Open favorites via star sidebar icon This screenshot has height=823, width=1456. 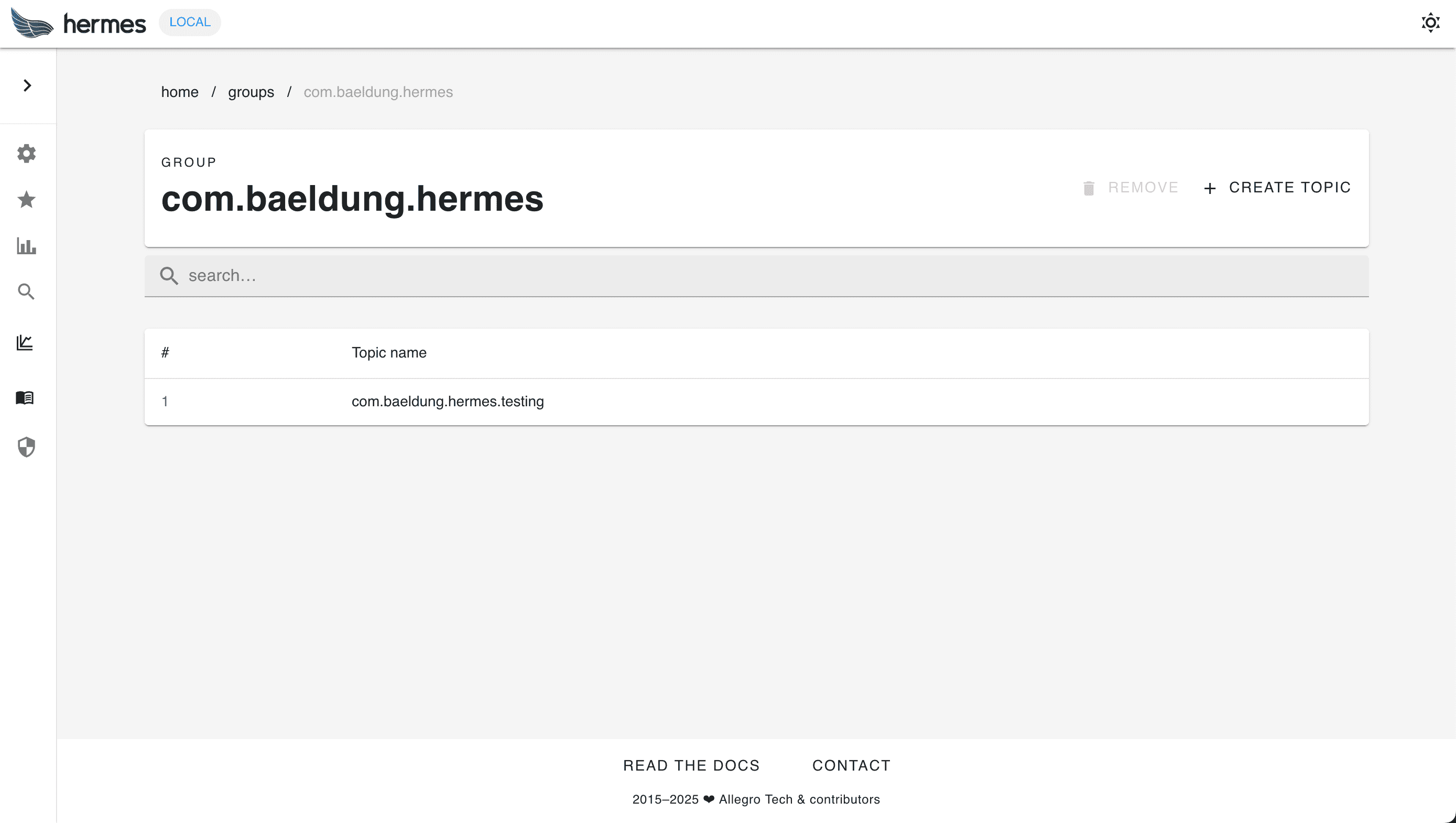click(x=26, y=200)
